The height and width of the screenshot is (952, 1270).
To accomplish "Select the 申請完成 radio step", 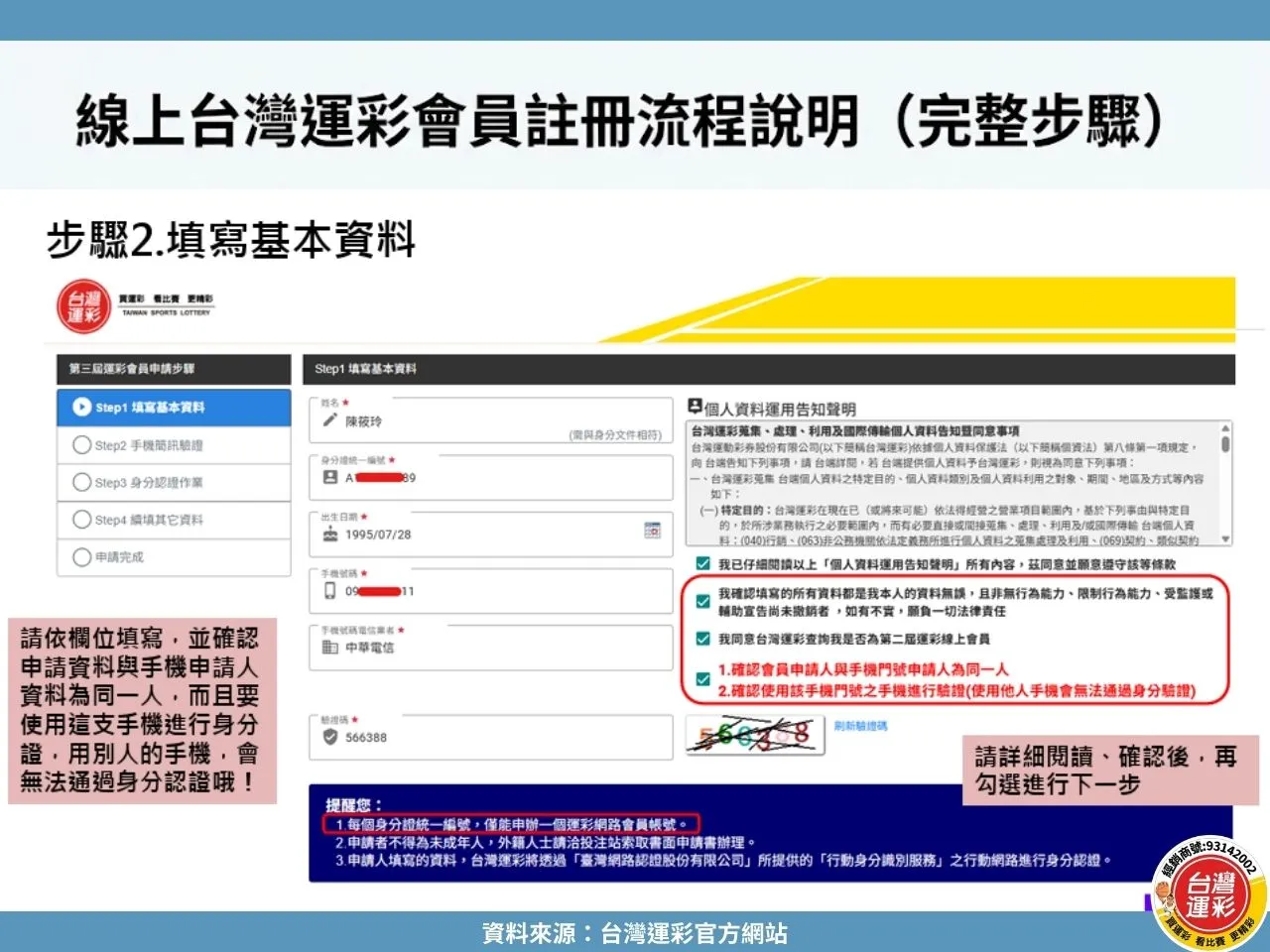I will coord(82,557).
